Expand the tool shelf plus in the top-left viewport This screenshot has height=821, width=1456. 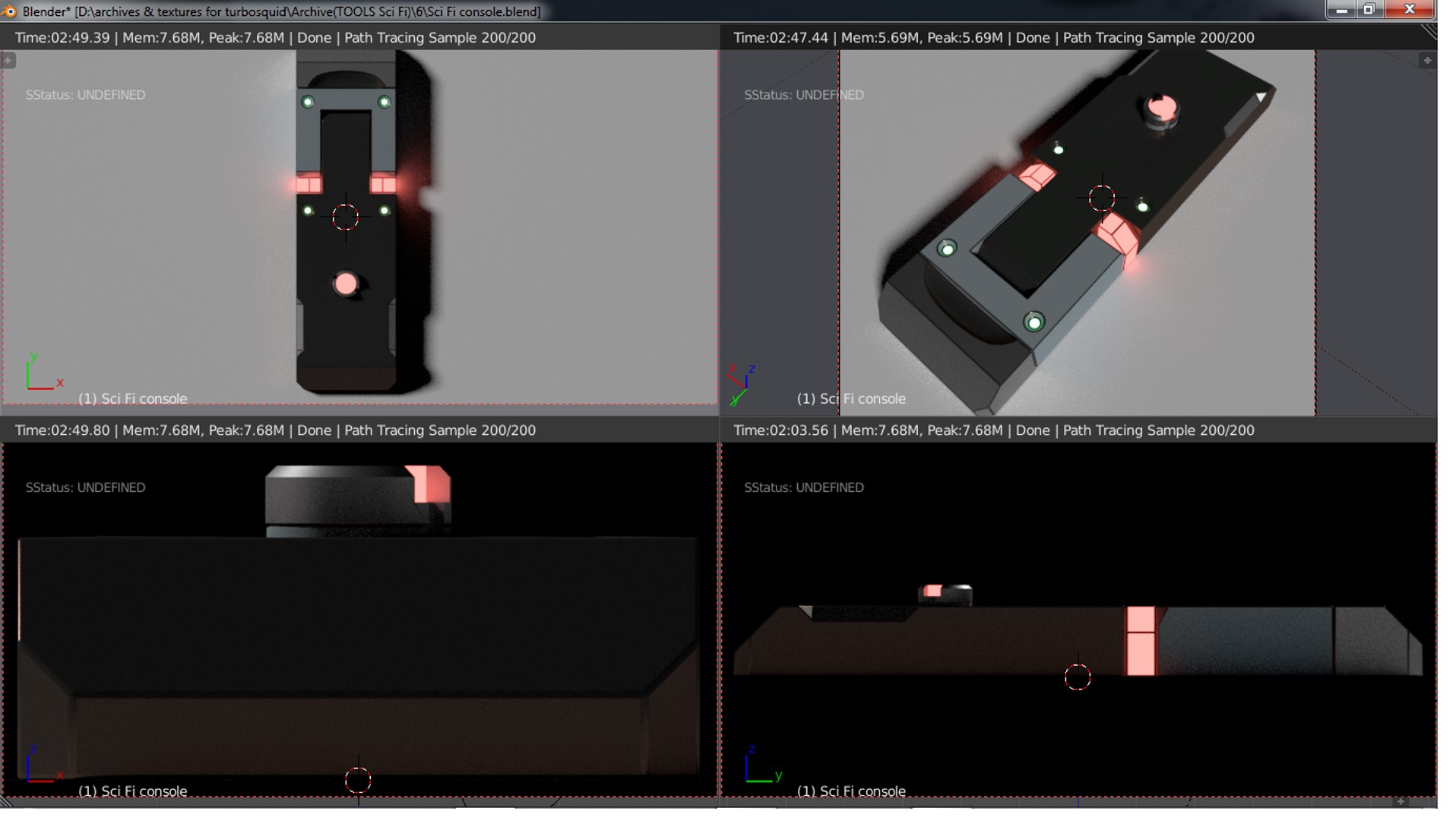click(x=8, y=60)
